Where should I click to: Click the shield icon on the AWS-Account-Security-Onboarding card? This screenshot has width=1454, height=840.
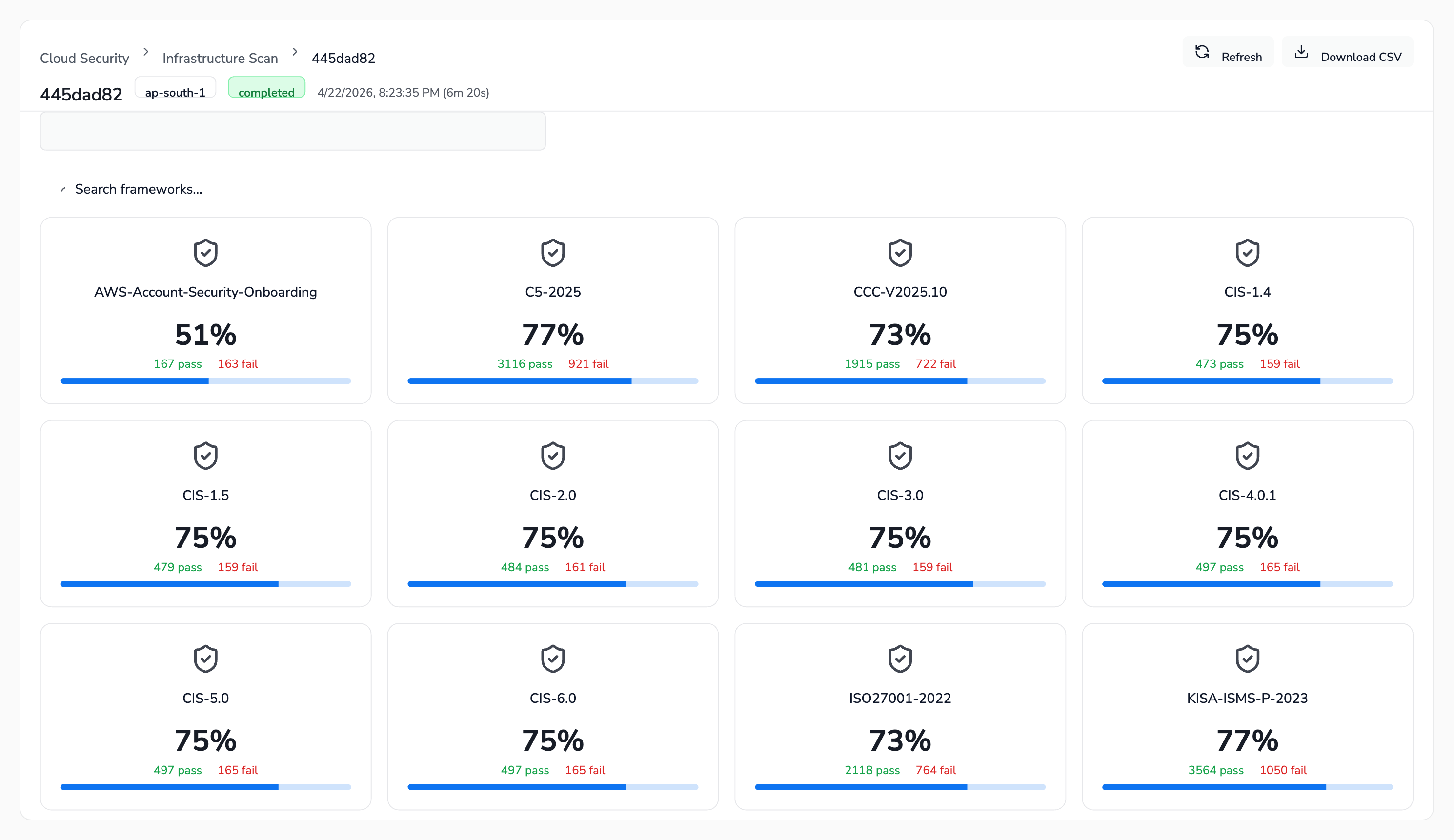pyautogui.click(x=205, y=253)
